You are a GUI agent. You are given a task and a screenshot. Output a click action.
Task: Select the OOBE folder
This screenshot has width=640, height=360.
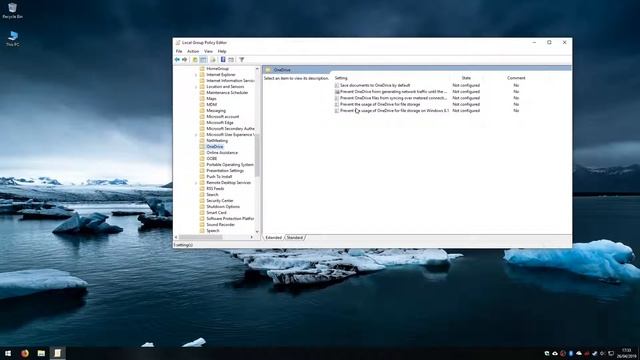[x=208, y=159]
